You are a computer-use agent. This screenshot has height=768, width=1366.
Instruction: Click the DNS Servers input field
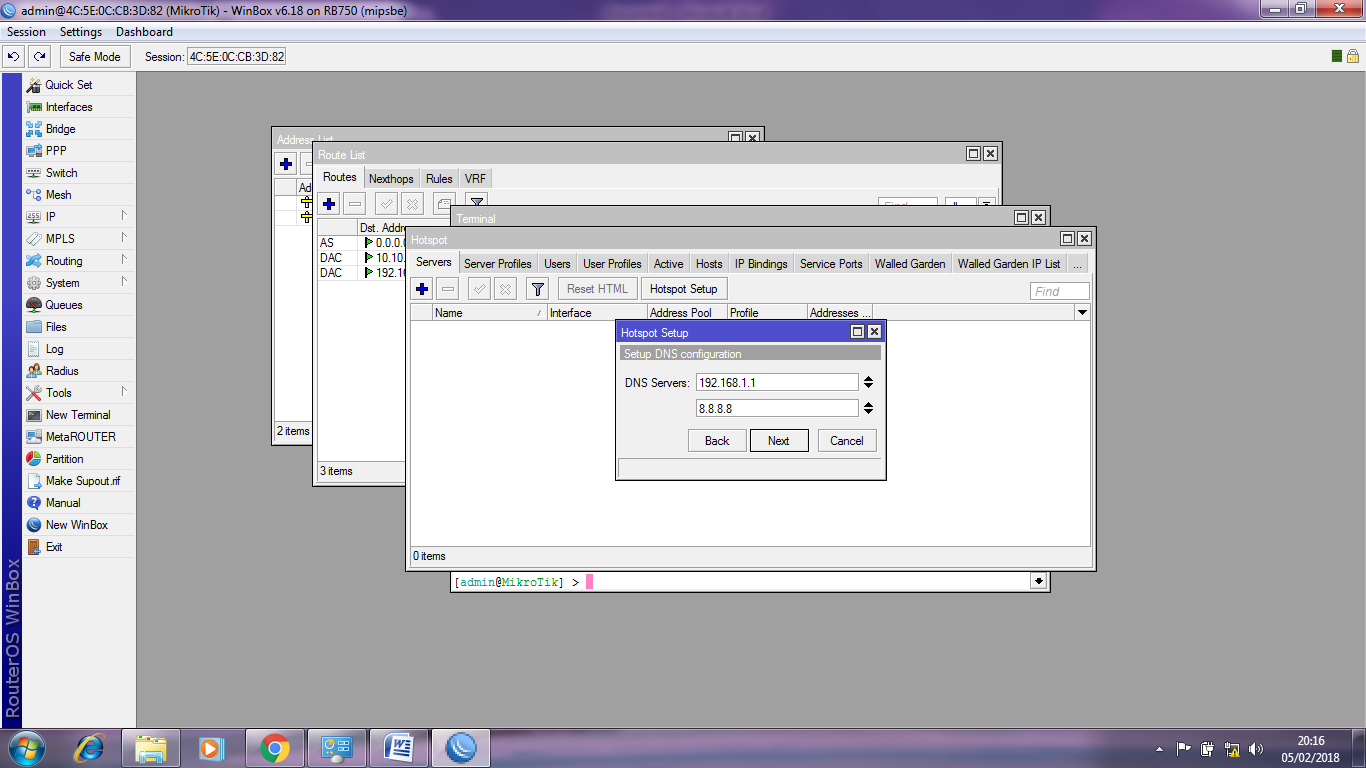click(x=777, y=381)
